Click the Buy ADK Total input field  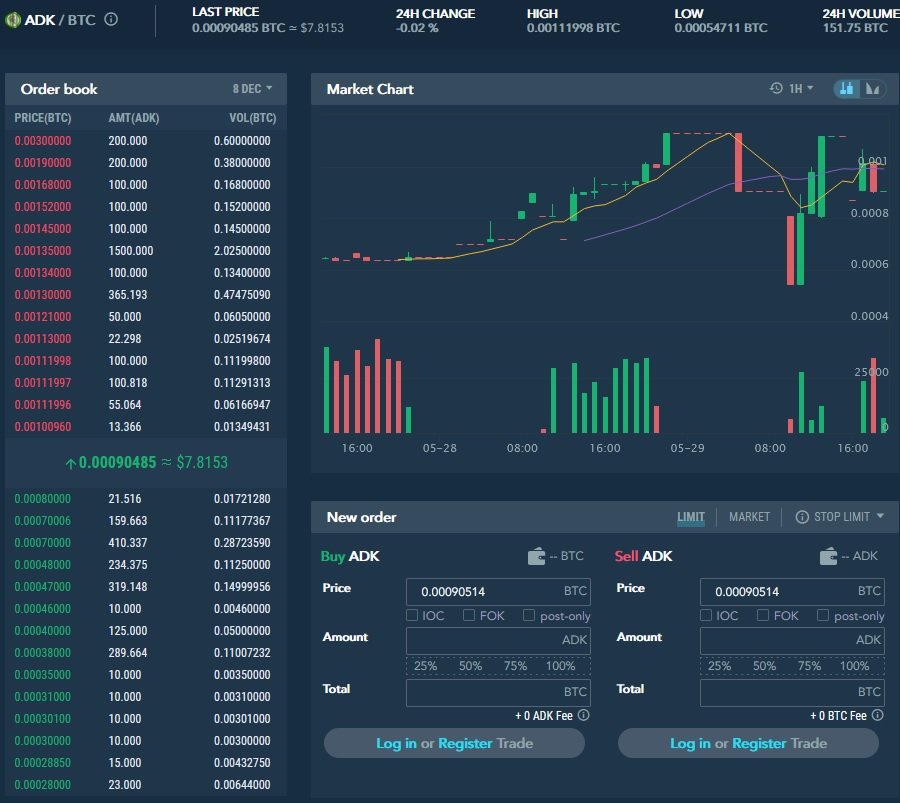click(498, 693)
